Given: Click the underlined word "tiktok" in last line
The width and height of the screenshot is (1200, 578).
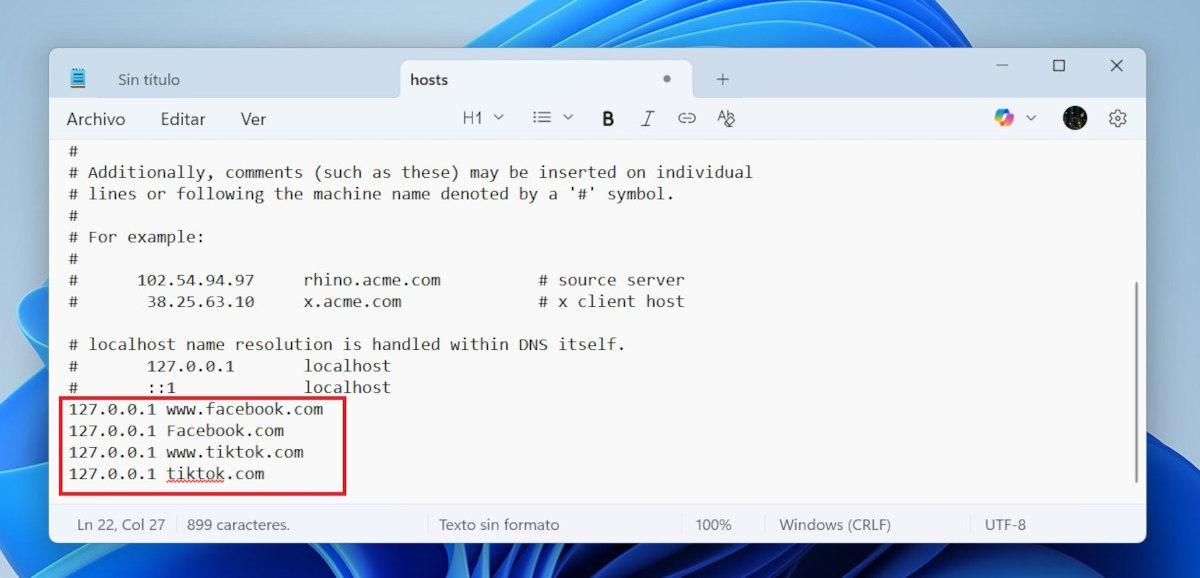Looking at the screenshot, I should point(195,474).
